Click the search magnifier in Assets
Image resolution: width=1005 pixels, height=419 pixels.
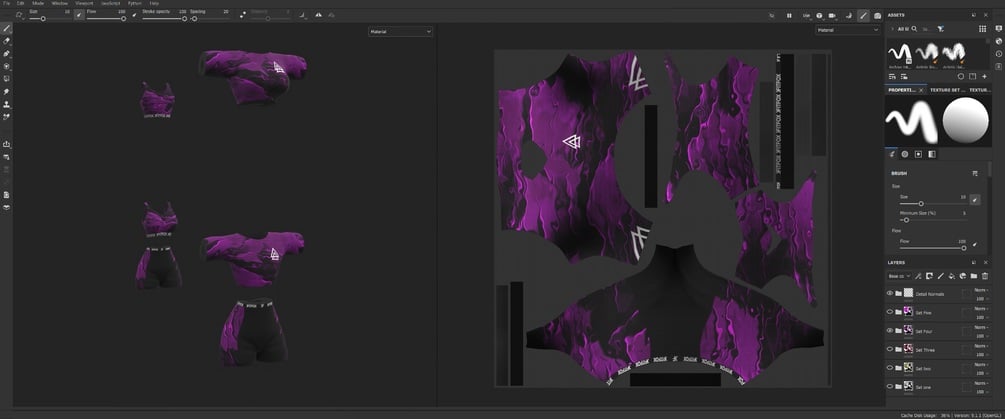click(x=914, y=29)
